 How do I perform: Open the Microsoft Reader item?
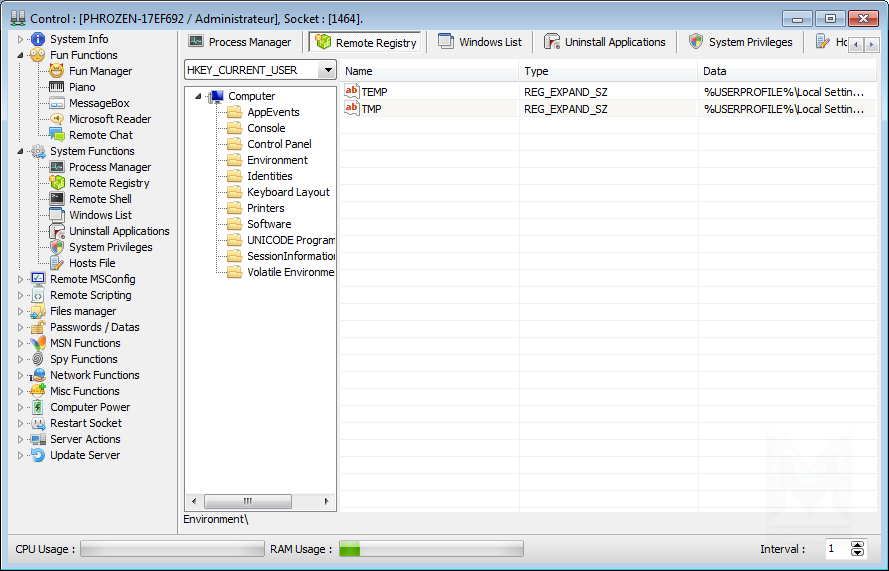(x=110, y=119)
